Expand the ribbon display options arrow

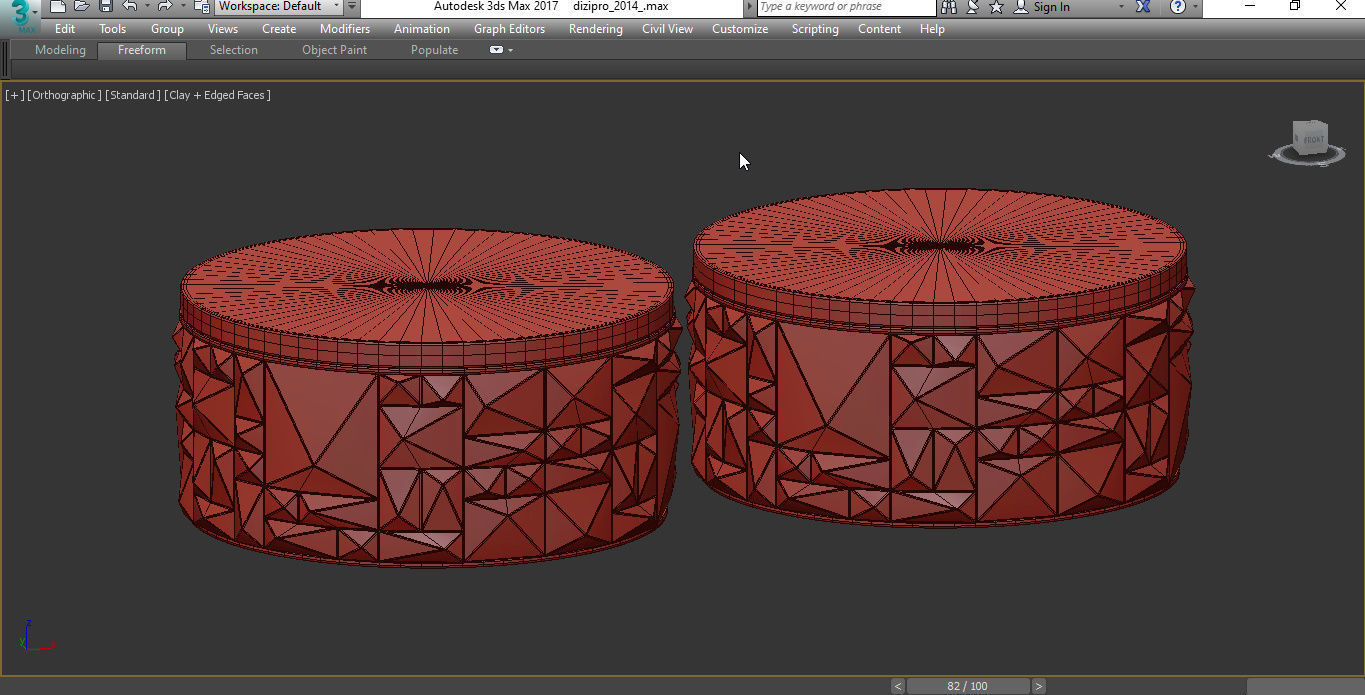[x=511, y=50]
